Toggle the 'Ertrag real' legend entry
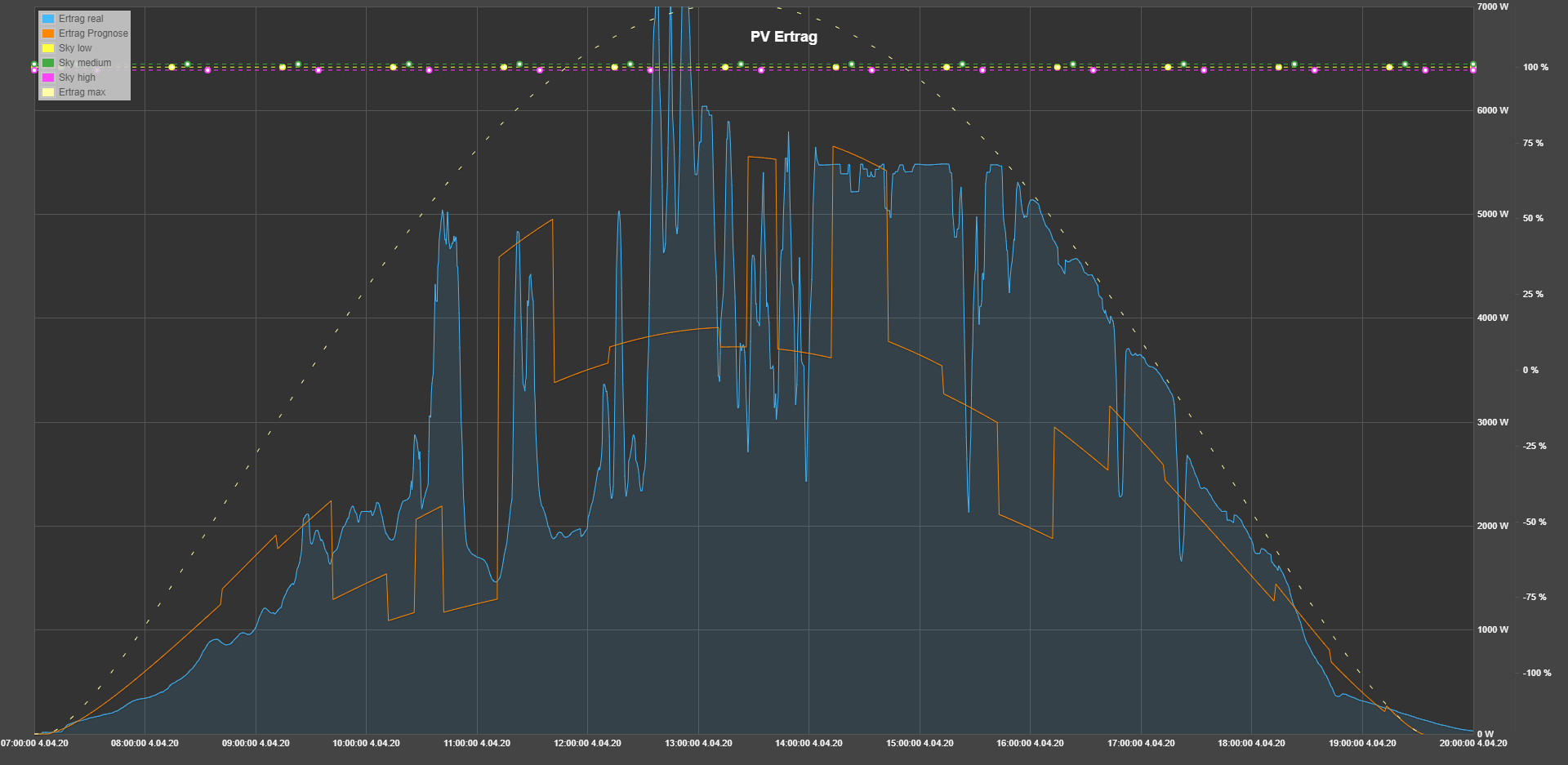Viewport: 1568px width, 765px height. tap(73, 19)
